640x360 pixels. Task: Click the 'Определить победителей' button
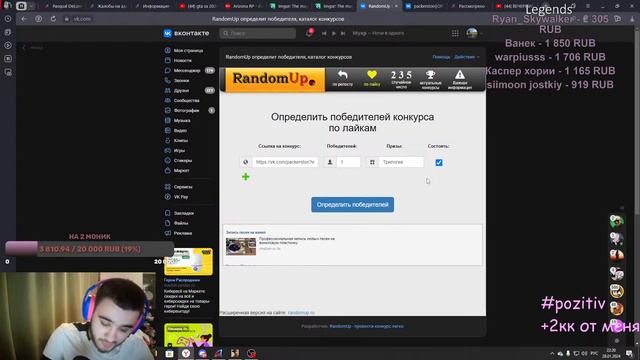click(x=353, y=204)
